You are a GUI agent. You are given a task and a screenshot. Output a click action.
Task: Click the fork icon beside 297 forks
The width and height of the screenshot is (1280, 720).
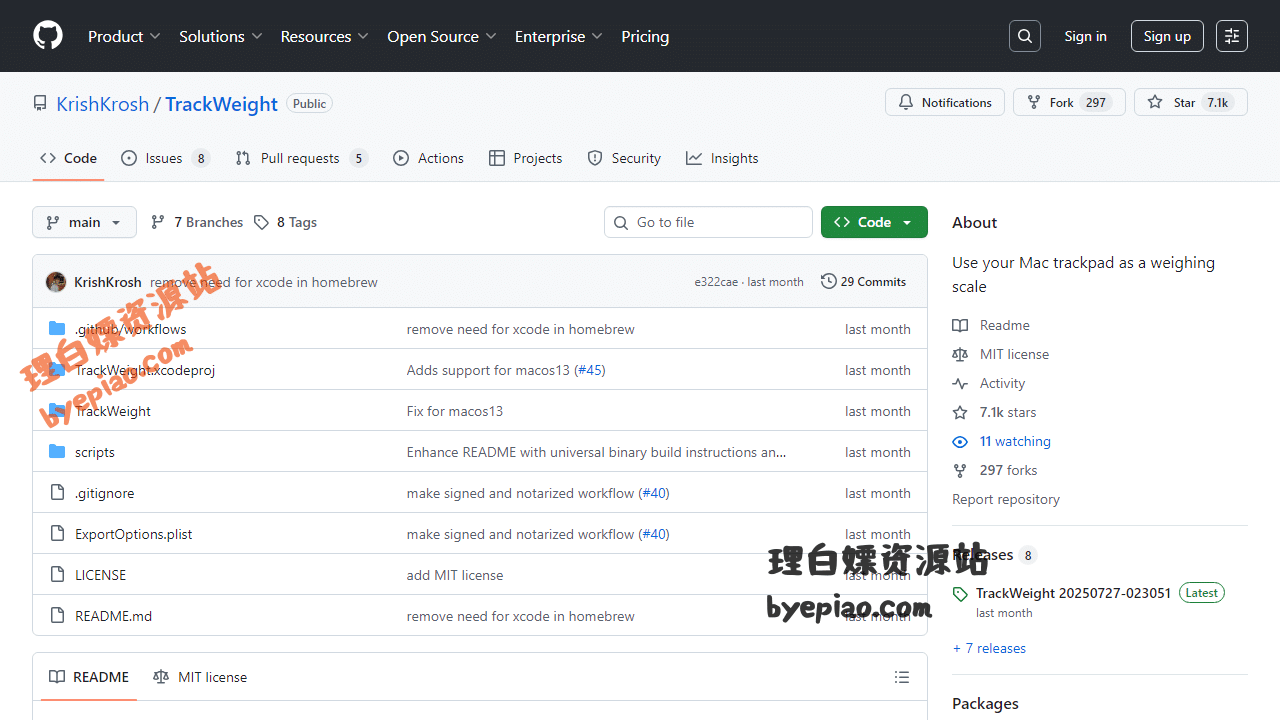[960, 470]
